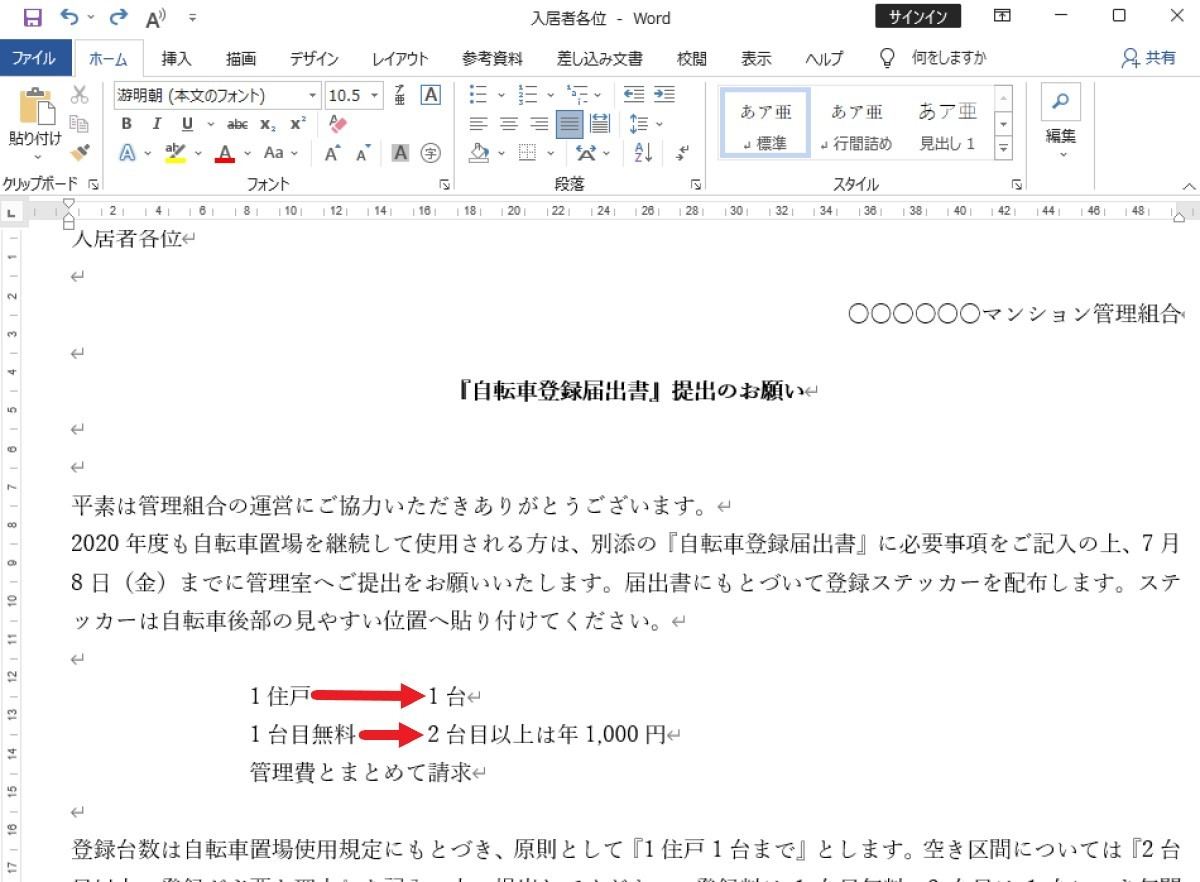Center-align the paragraph

click(509, 124)
